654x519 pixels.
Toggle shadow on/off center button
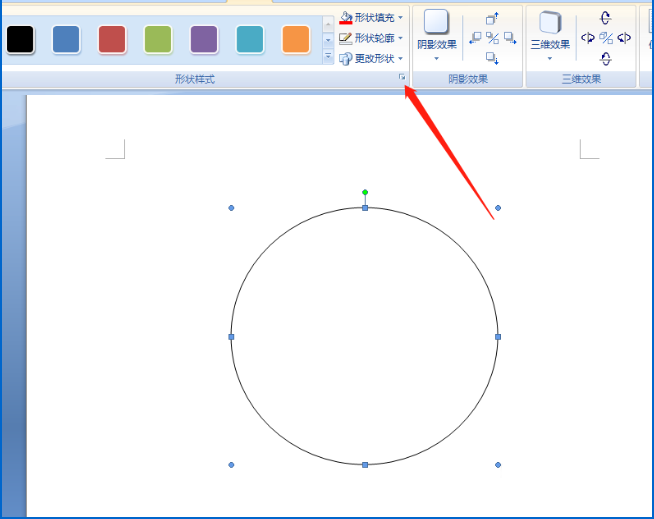tap(492, 38)
